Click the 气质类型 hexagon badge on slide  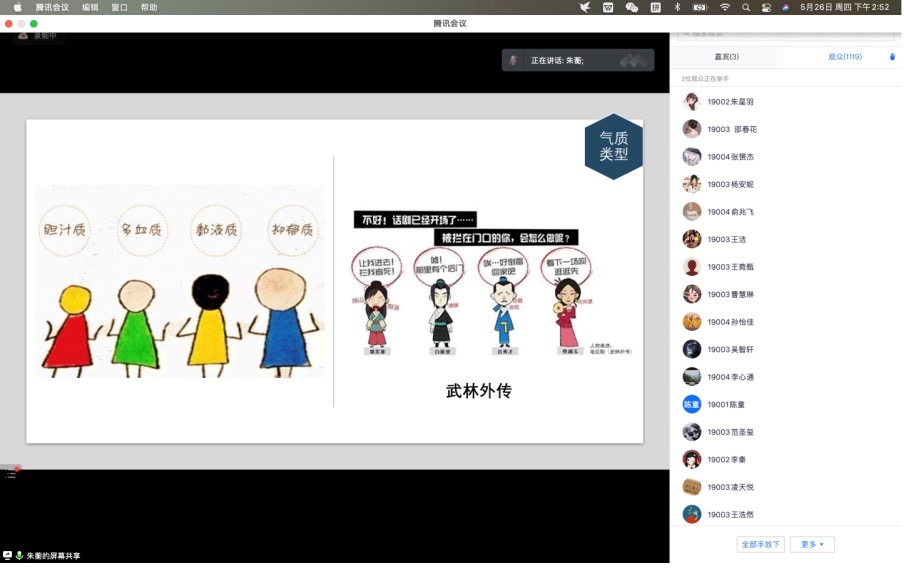[613, 146]
